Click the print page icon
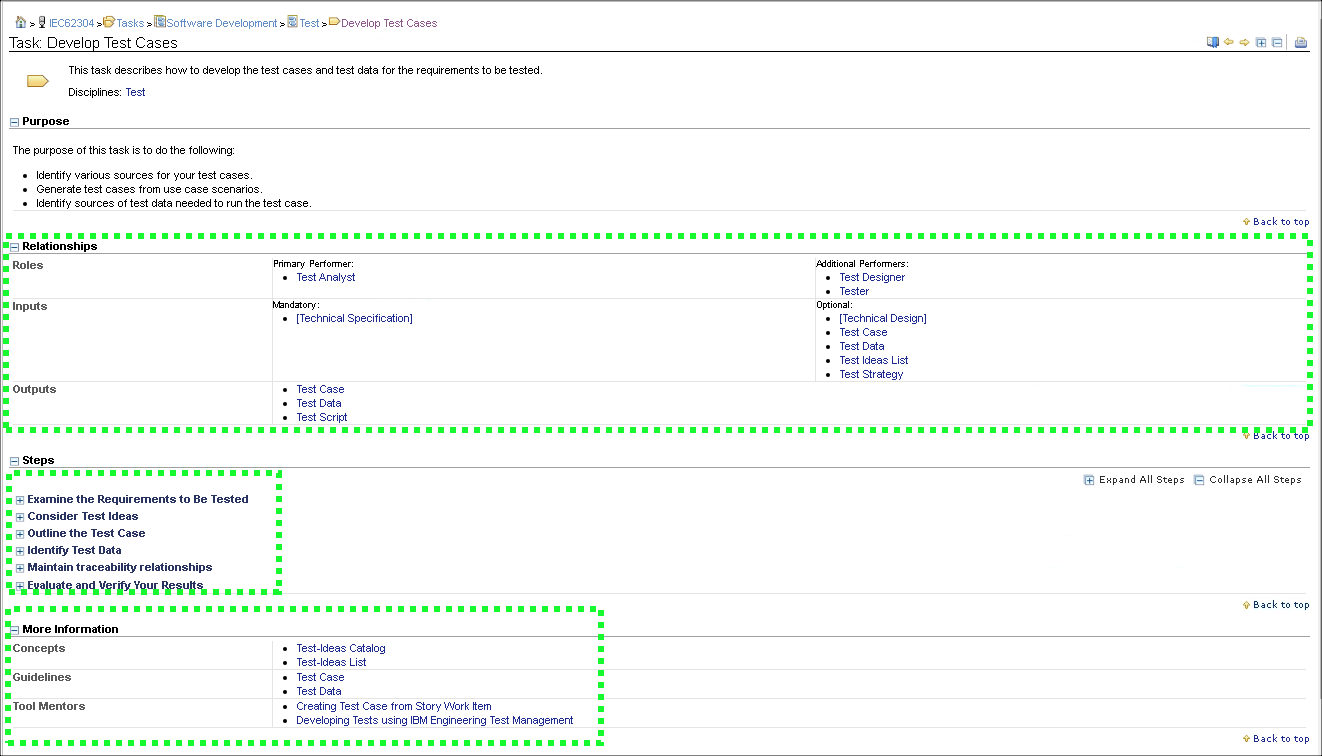 (1301, 42)
